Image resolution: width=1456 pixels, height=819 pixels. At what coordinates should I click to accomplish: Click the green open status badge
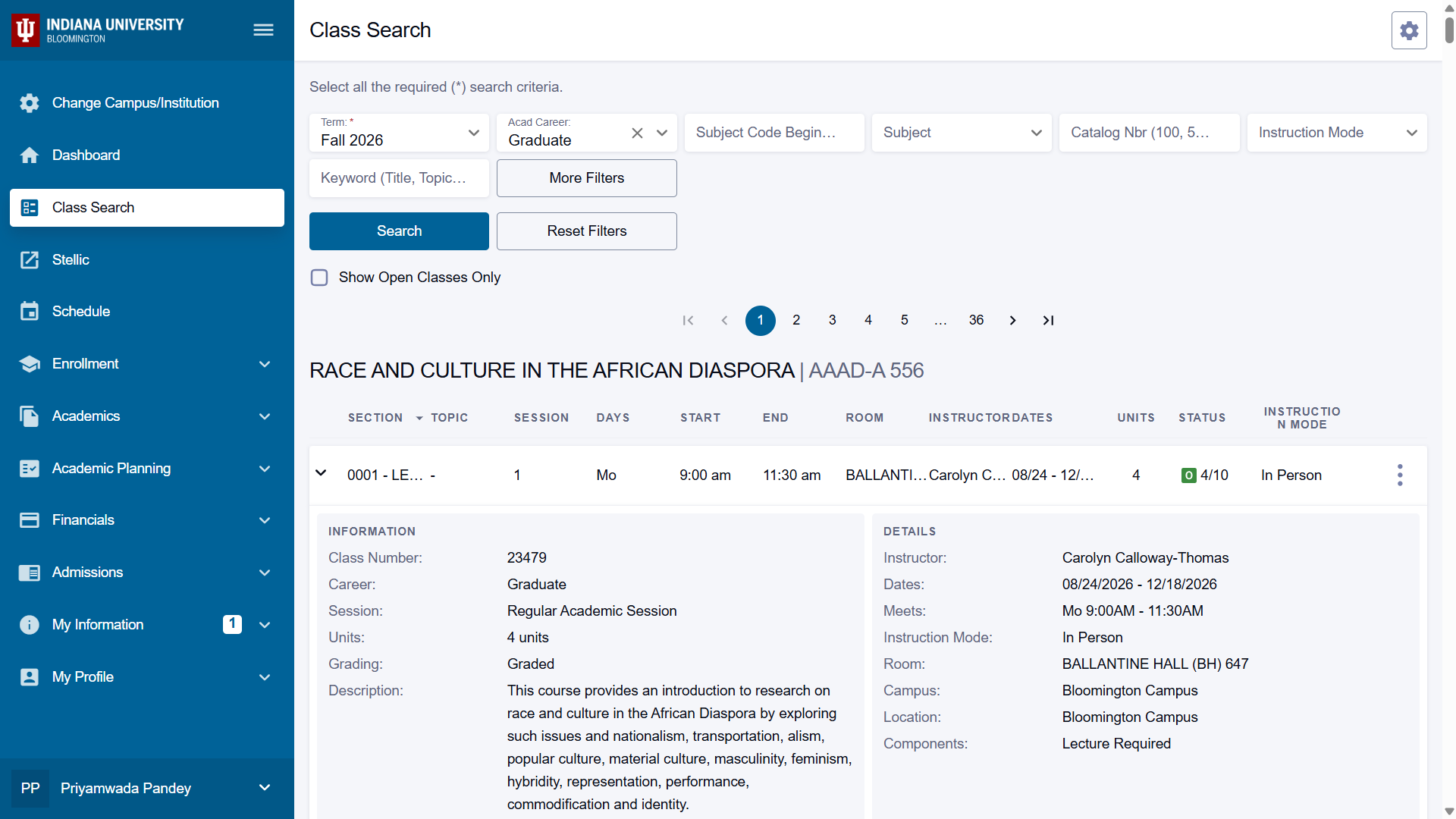(1188, 475)
